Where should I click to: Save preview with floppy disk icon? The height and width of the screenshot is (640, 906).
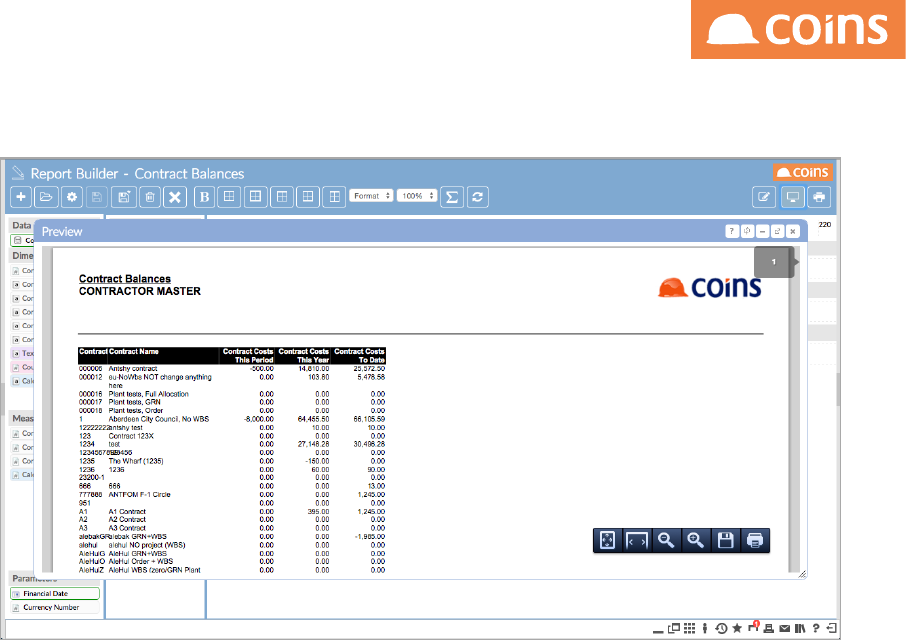pyautogui.click(x=725, y=541)
